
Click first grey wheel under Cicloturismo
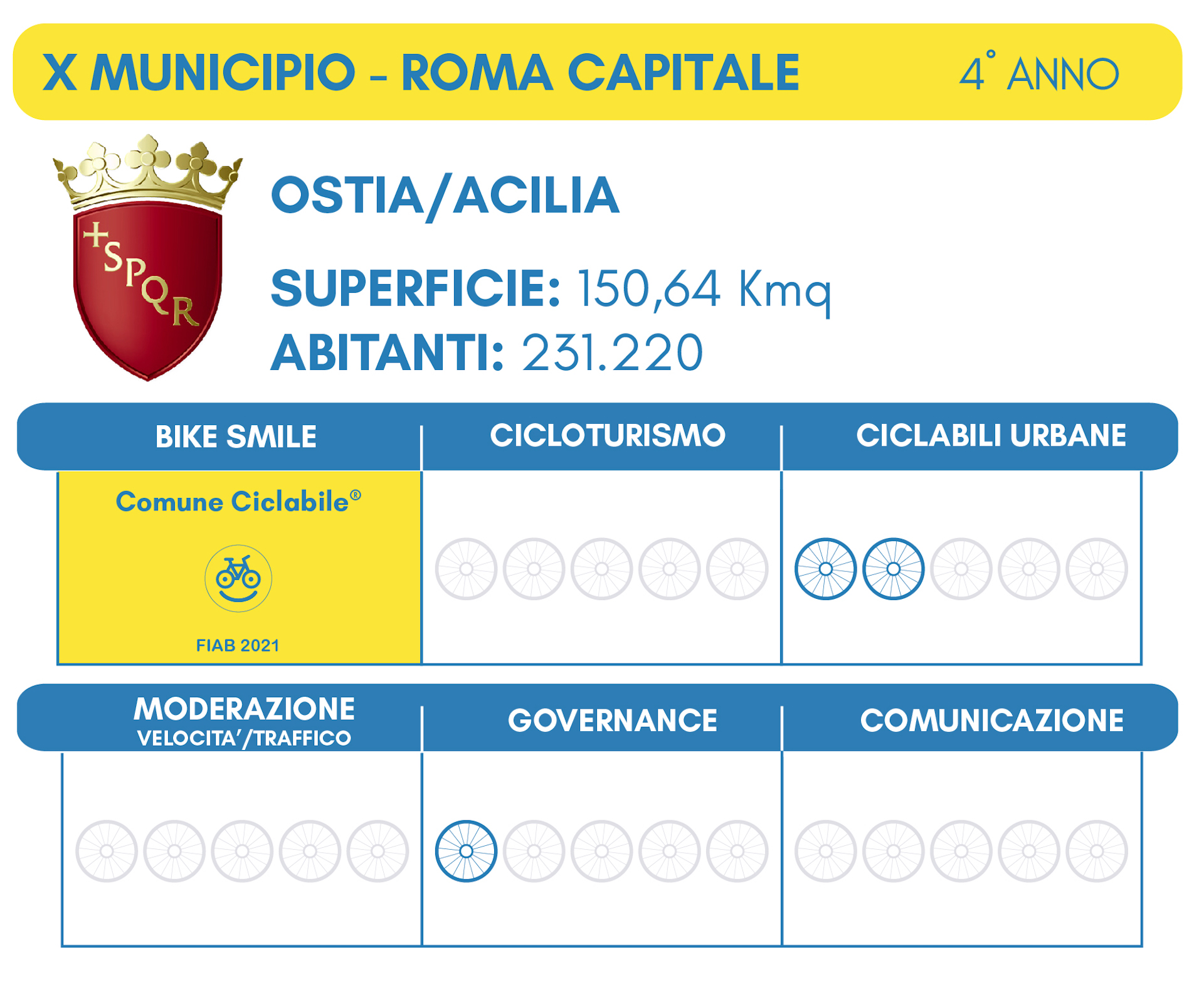point(466,569)
